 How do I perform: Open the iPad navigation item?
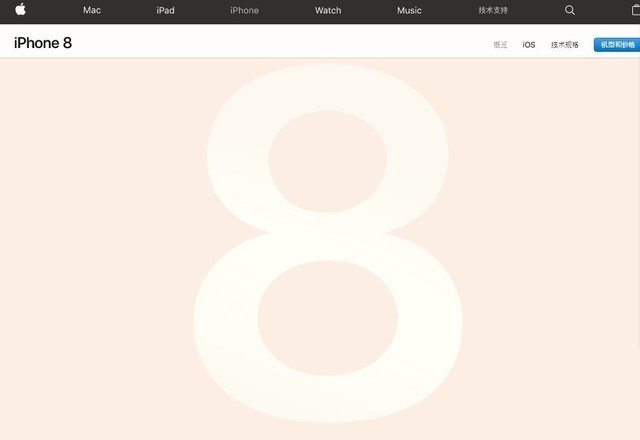pos(165,10)
